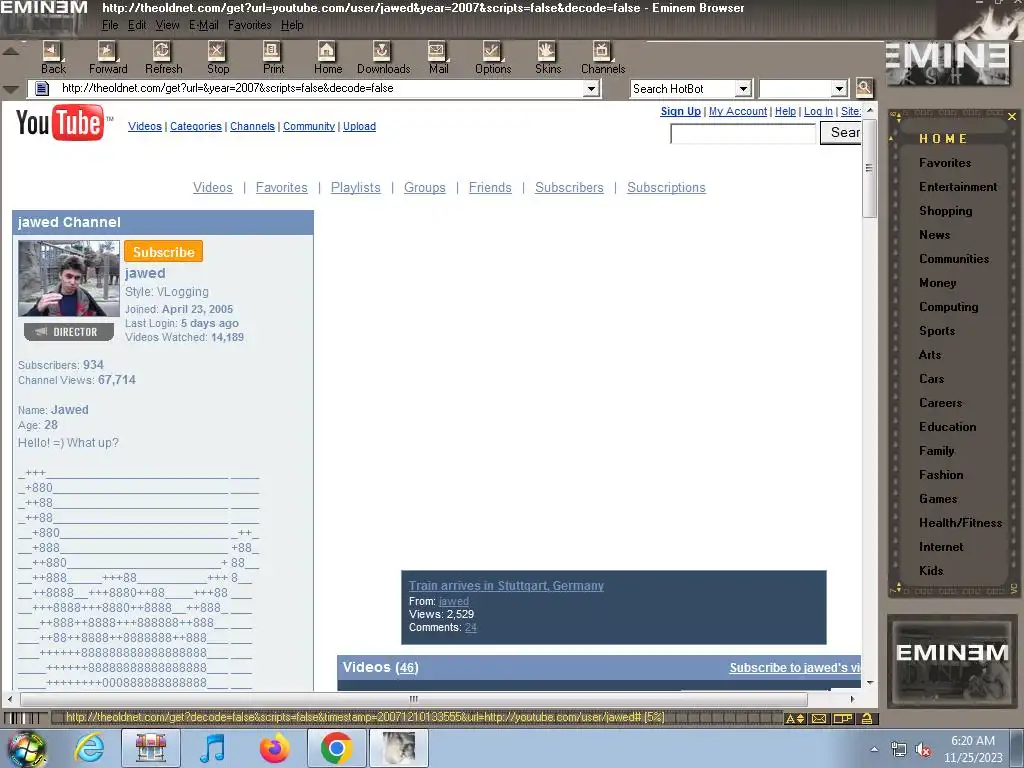1024x768 pixels.
Task: Click the YouTube search input field
Action: pyautogui.click(x=743, y=133)
